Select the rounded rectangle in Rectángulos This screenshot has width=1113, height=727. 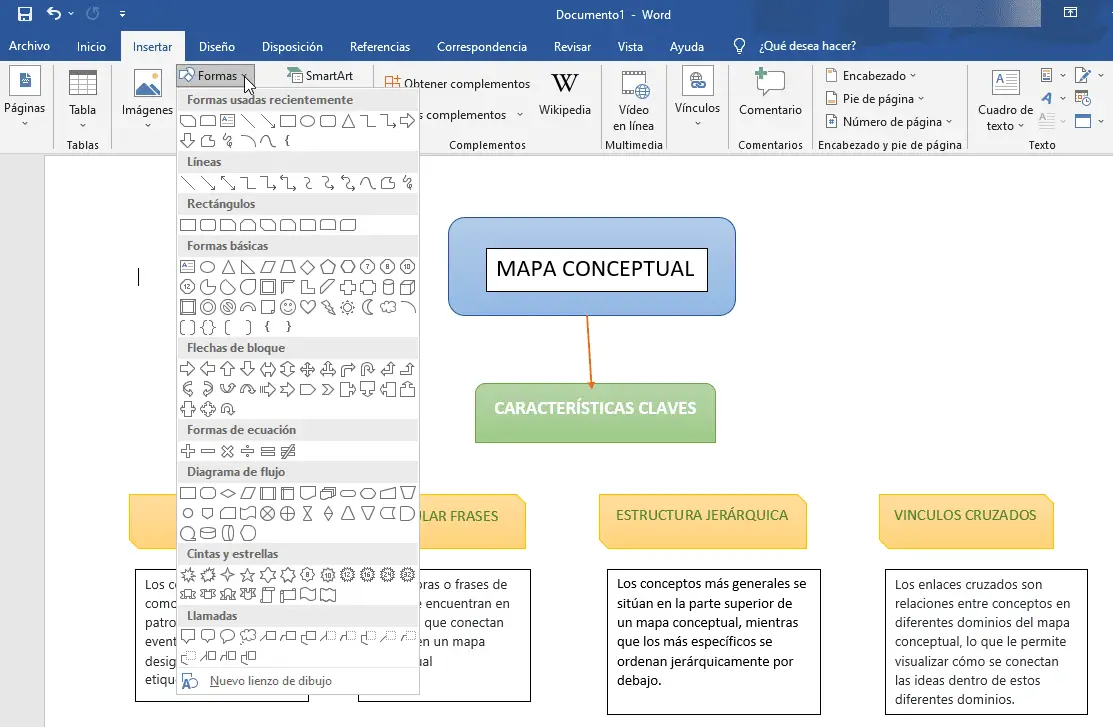tap(208, 225)
